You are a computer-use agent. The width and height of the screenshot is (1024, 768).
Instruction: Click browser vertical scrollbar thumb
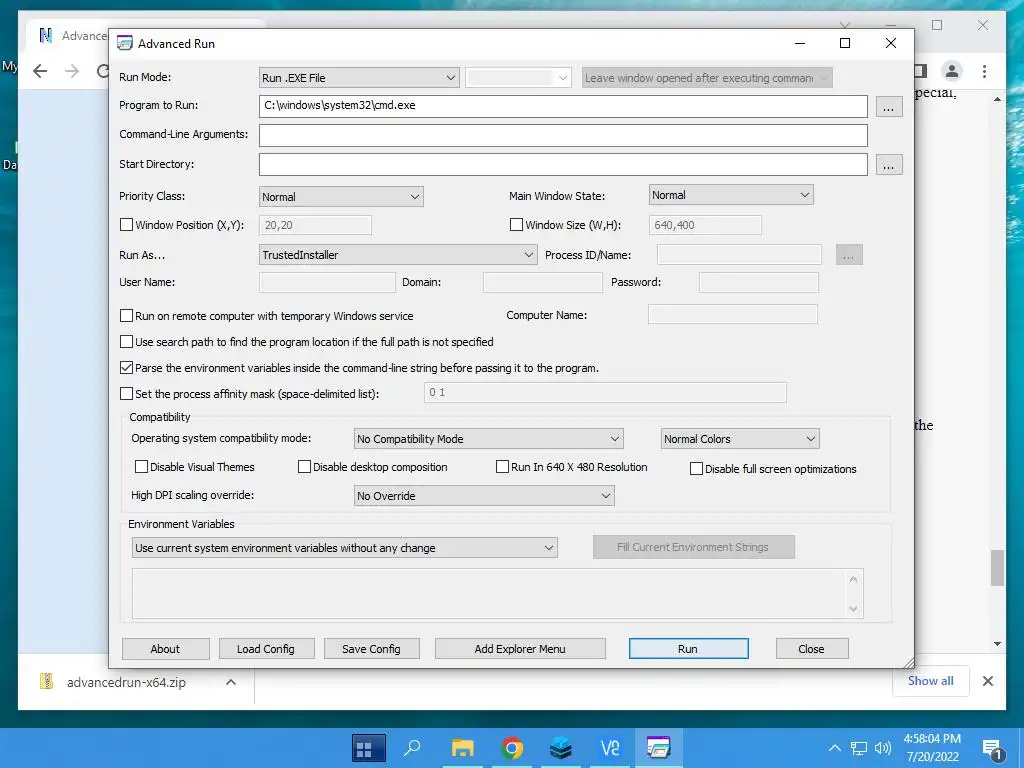[997, 568]
